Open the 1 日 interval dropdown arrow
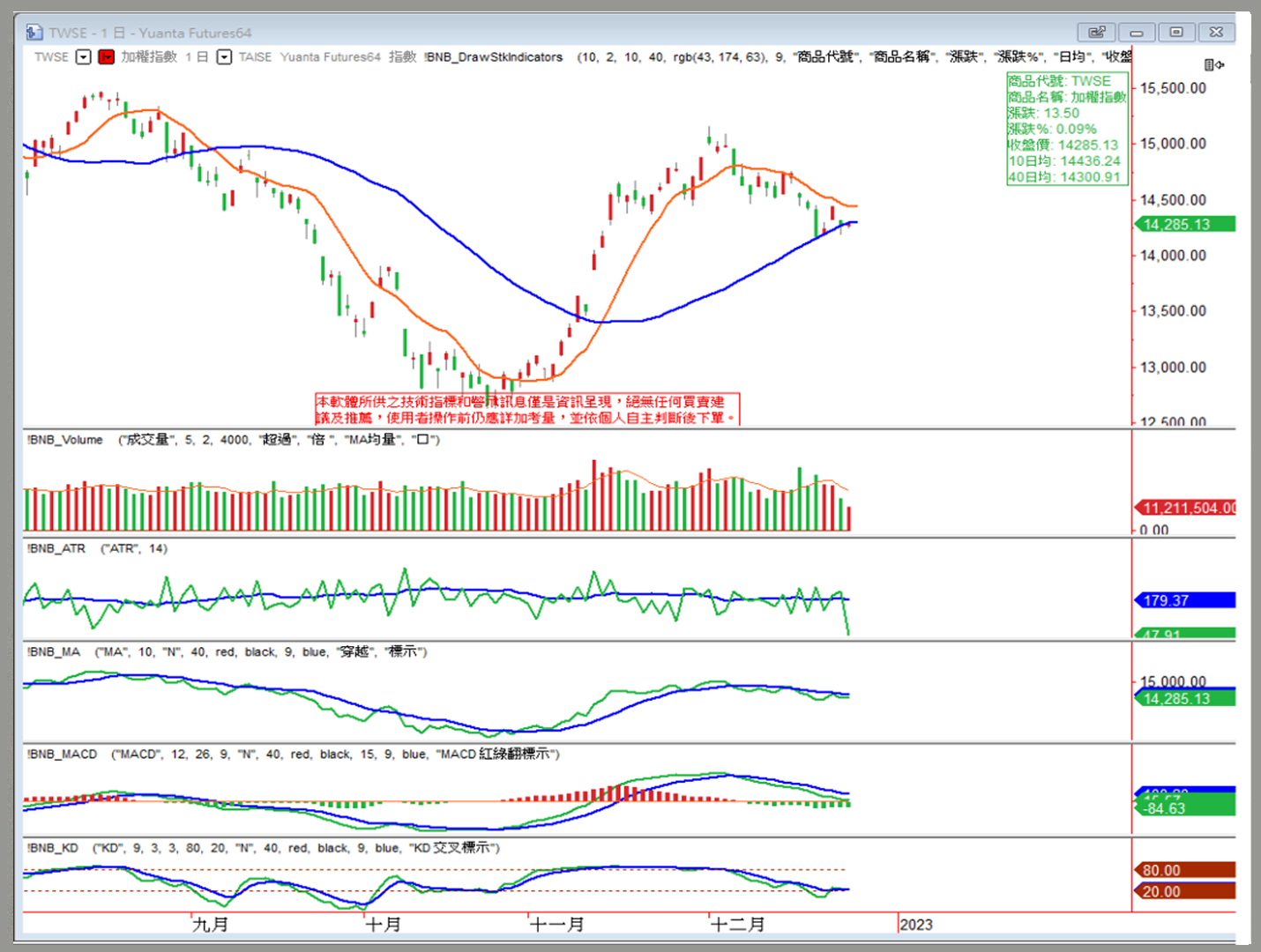Viewport: 1261px width, 952px height. (x=224, y=57)
